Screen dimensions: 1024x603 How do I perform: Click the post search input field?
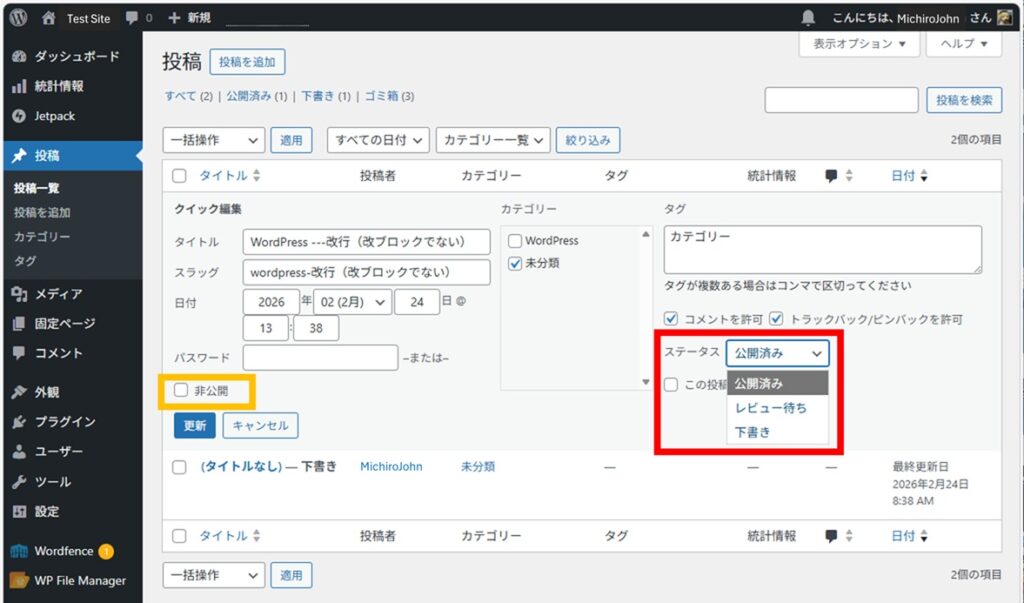pyautogui.click(x=841, y=100)
